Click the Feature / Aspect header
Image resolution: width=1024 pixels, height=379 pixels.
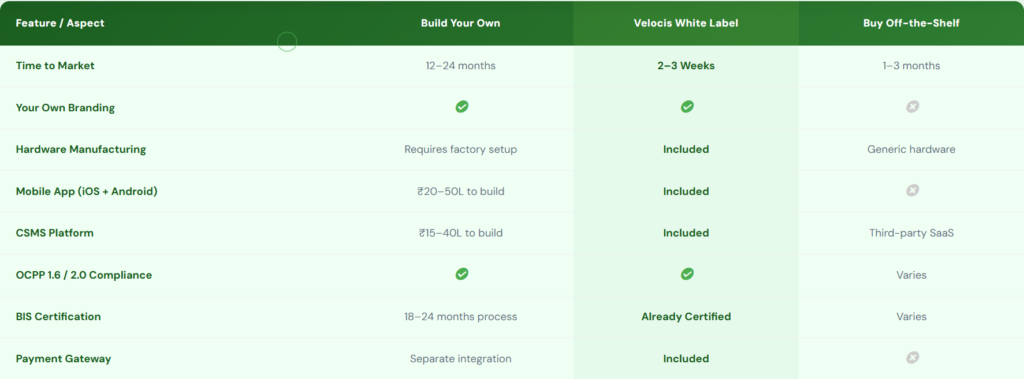[x=60, y=23]
